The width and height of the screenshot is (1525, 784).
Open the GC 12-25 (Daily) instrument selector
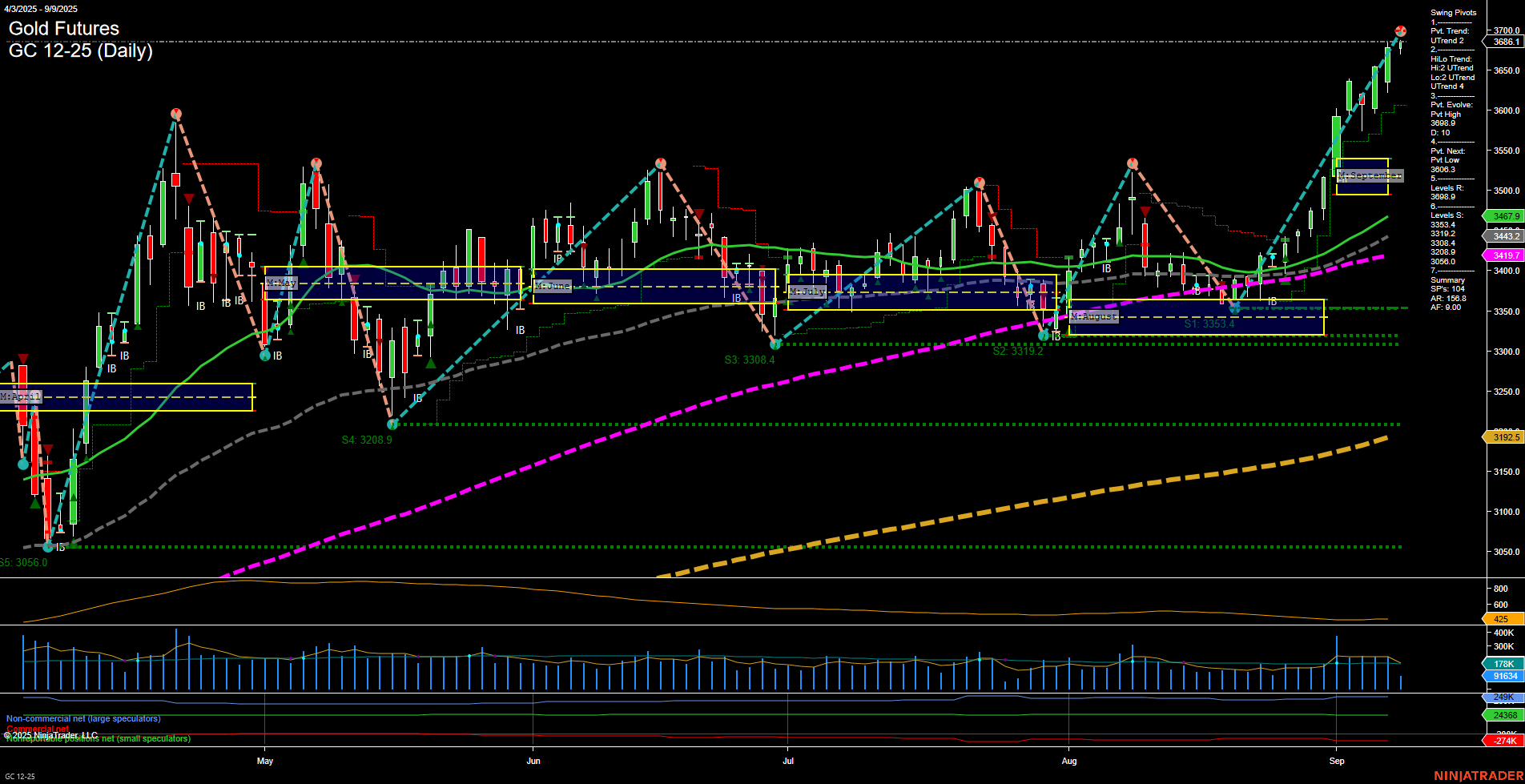click(80, 52)
